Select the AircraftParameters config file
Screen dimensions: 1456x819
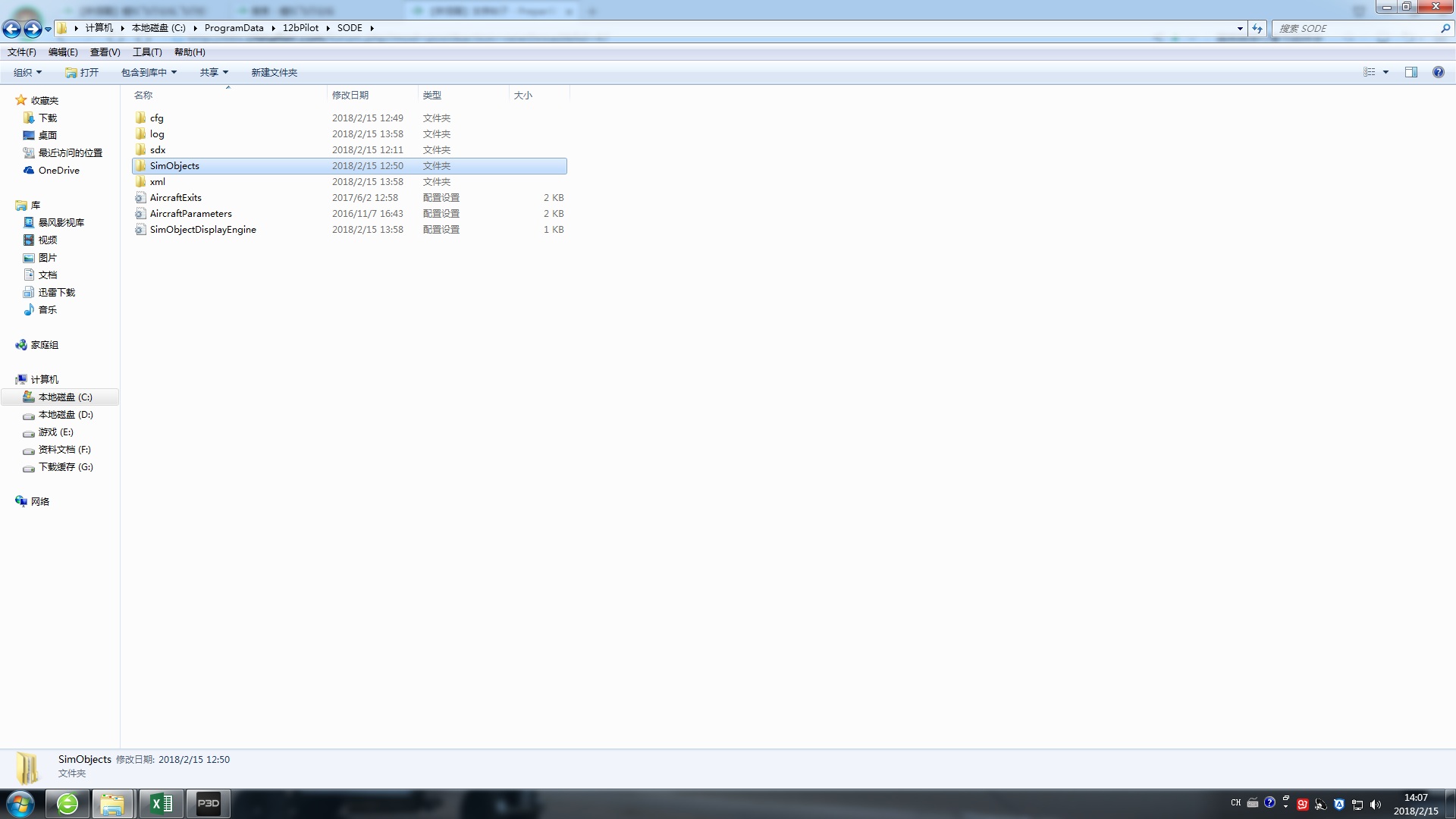tap(190, 214)
